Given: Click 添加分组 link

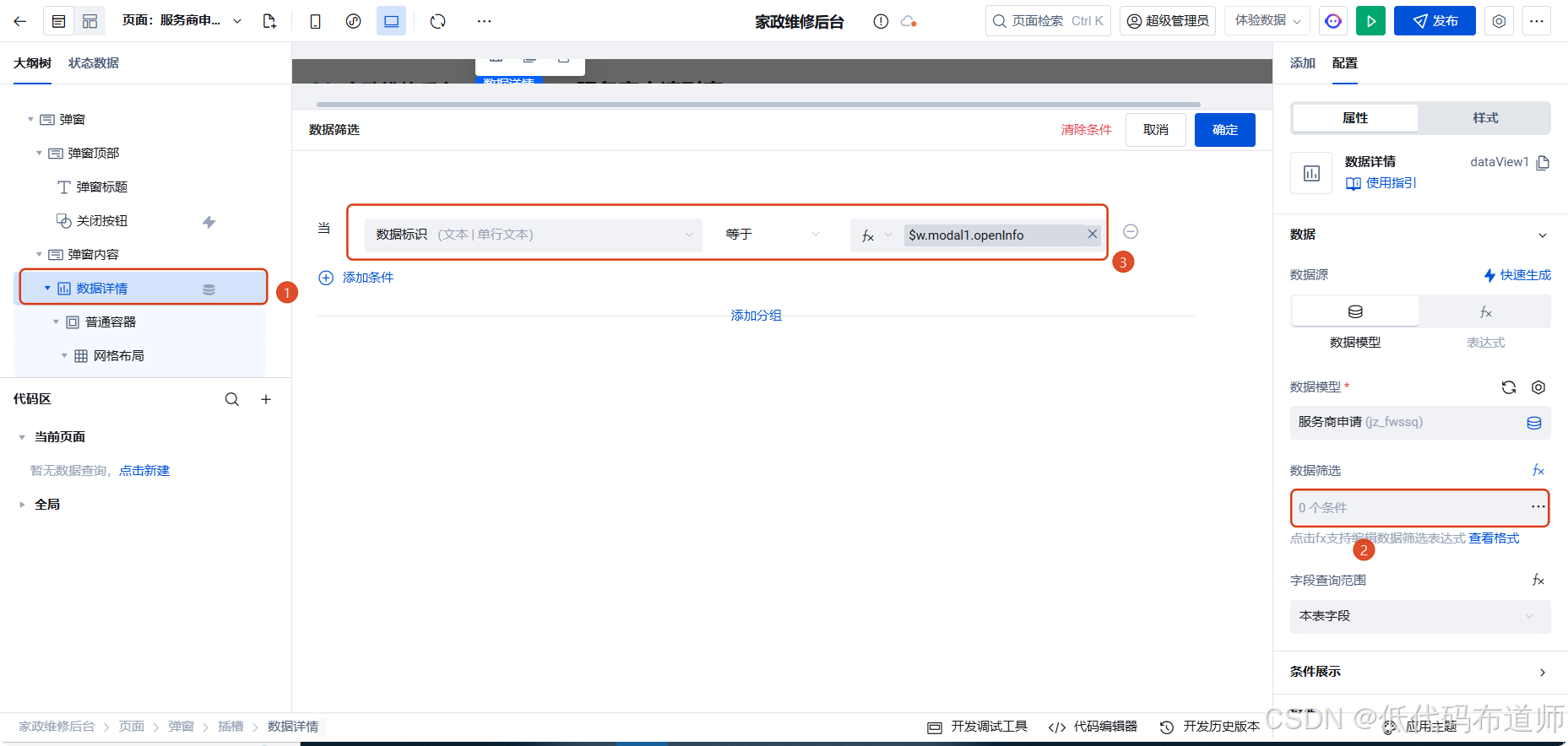Looking at the screenshot, I should click(757, 316).
